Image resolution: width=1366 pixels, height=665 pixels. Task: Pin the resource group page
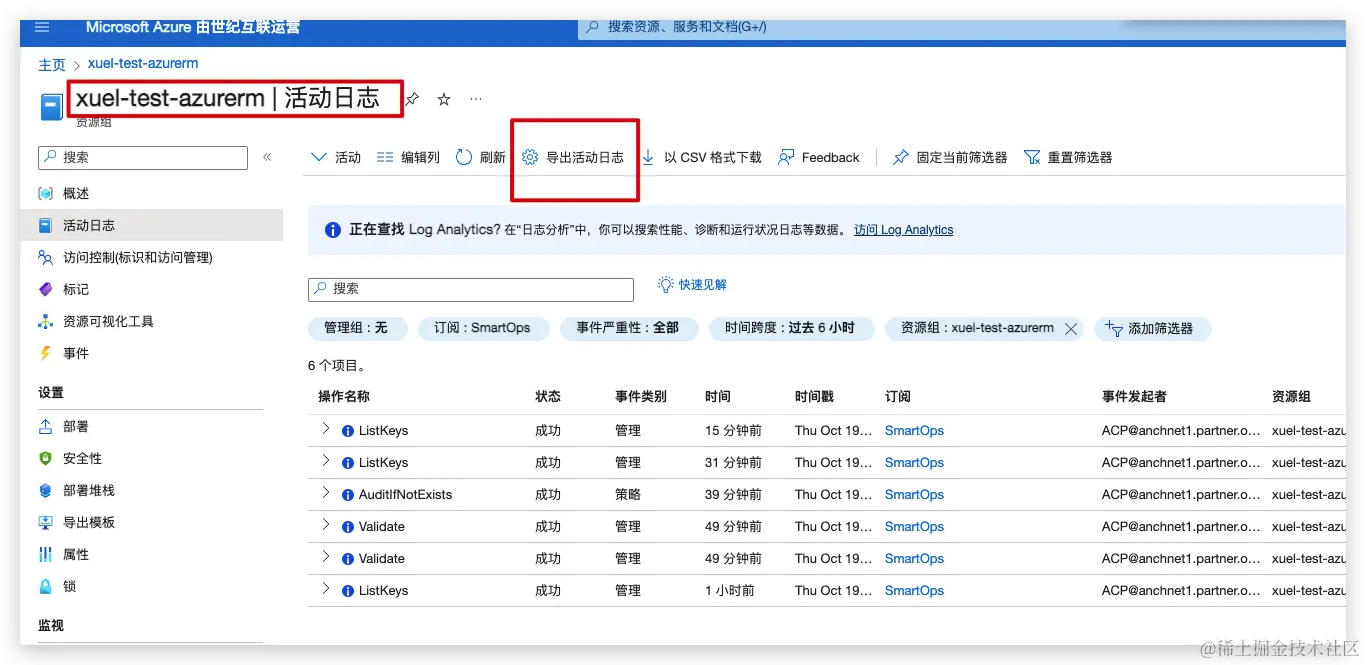pos(411,99)
